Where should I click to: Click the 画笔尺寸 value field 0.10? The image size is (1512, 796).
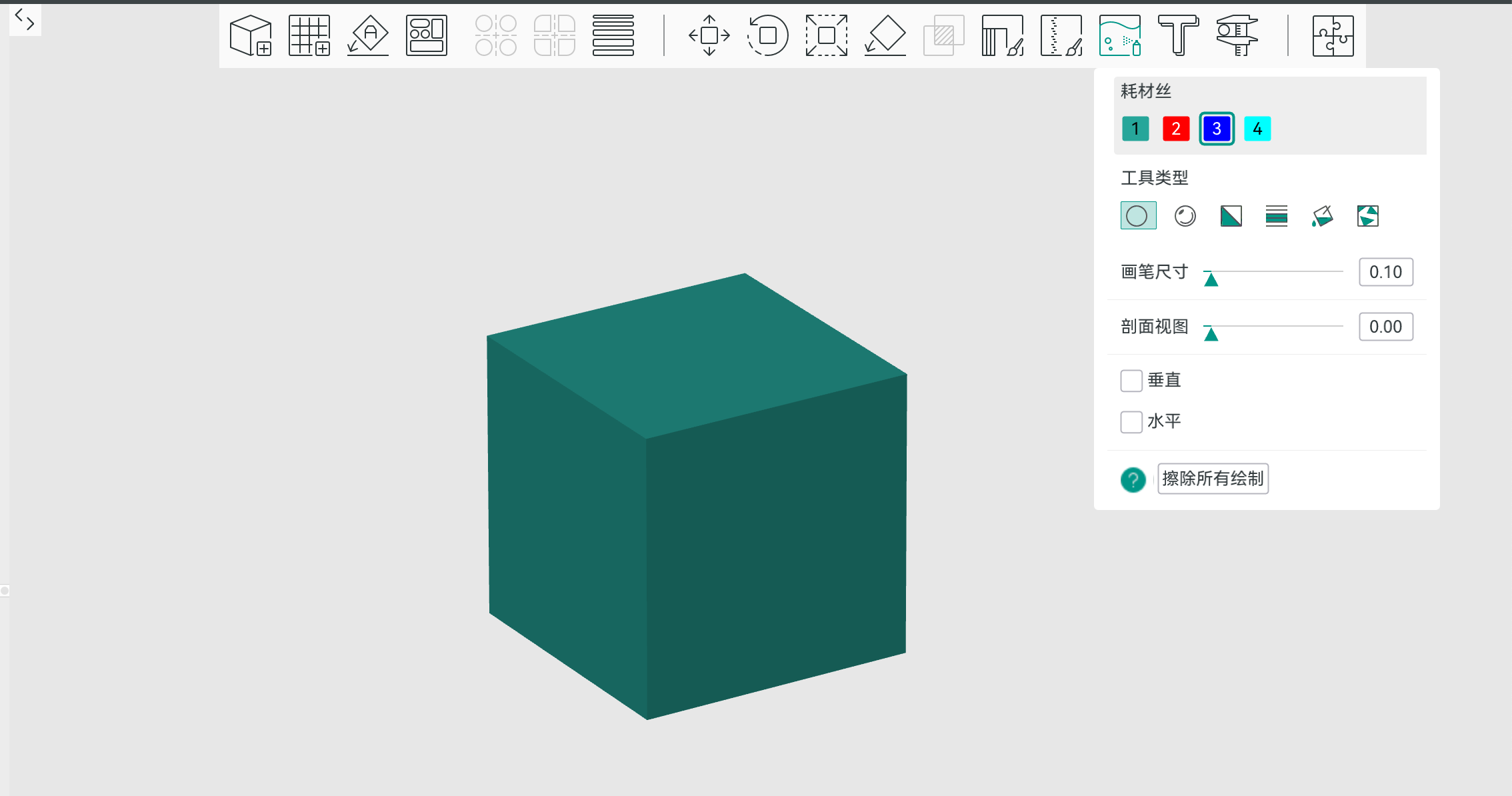tap(1386, 272)
